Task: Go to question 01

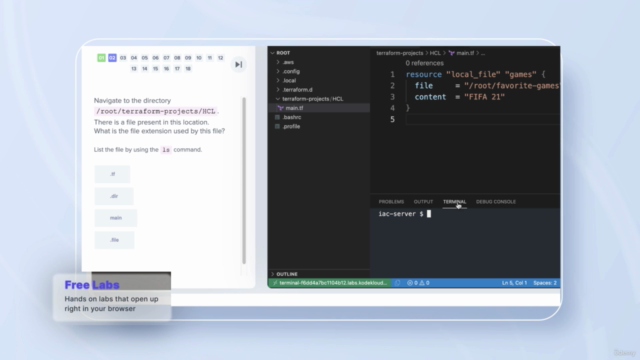Action: pos(101,58)
